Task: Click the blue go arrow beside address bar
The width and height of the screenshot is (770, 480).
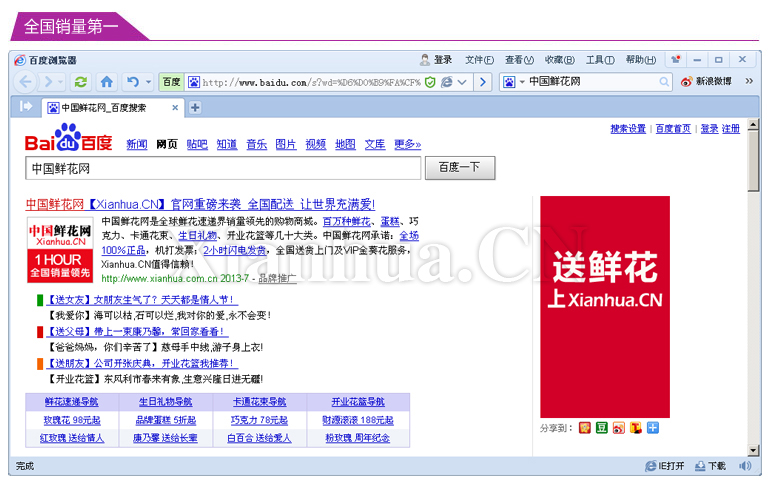Action: coord(483,82)
